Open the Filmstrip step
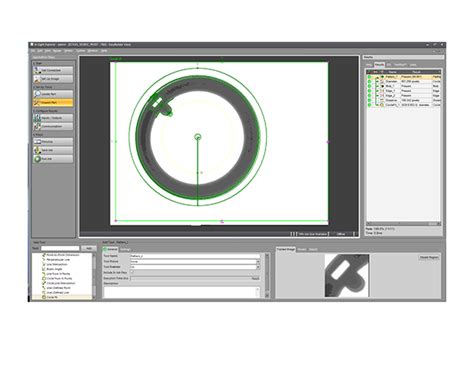 point(53,142)
